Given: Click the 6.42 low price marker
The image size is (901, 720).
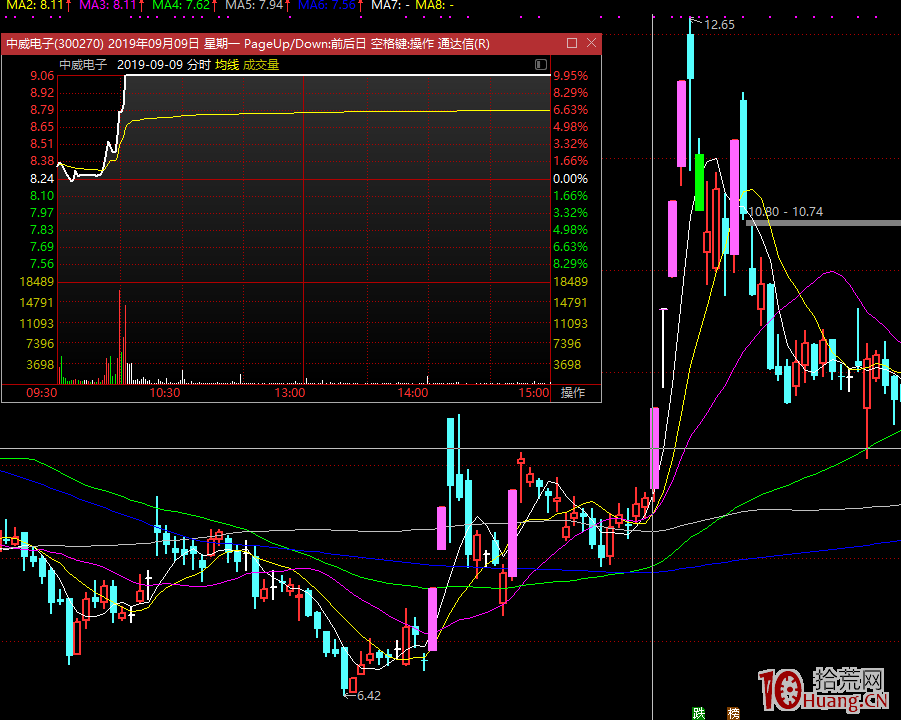Looking at the screenshot, I should click(x=368, y=696).
